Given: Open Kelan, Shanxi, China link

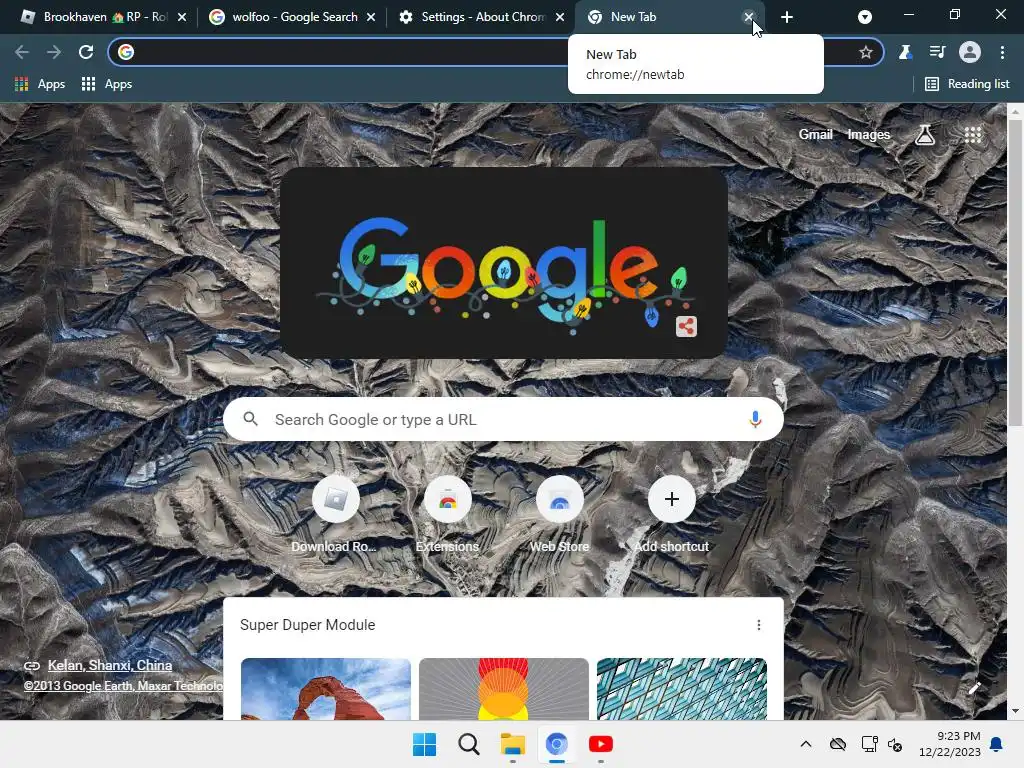Looking at the screenshot, I should pos(110,665).
